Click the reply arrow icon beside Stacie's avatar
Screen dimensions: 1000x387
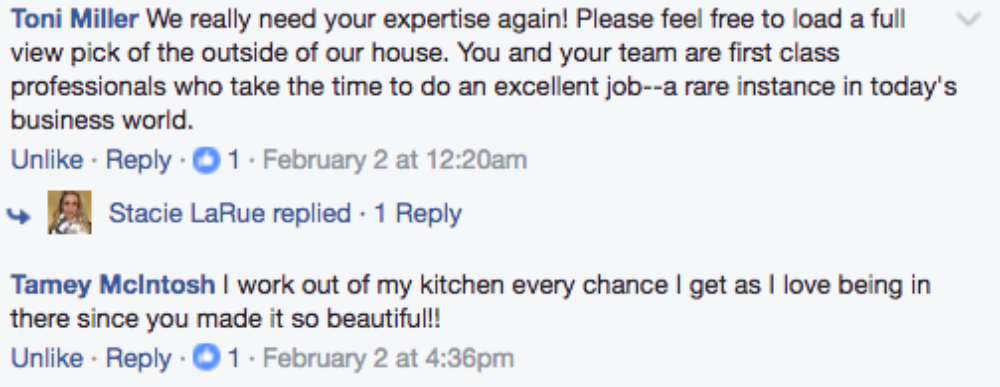pos(19,216)
